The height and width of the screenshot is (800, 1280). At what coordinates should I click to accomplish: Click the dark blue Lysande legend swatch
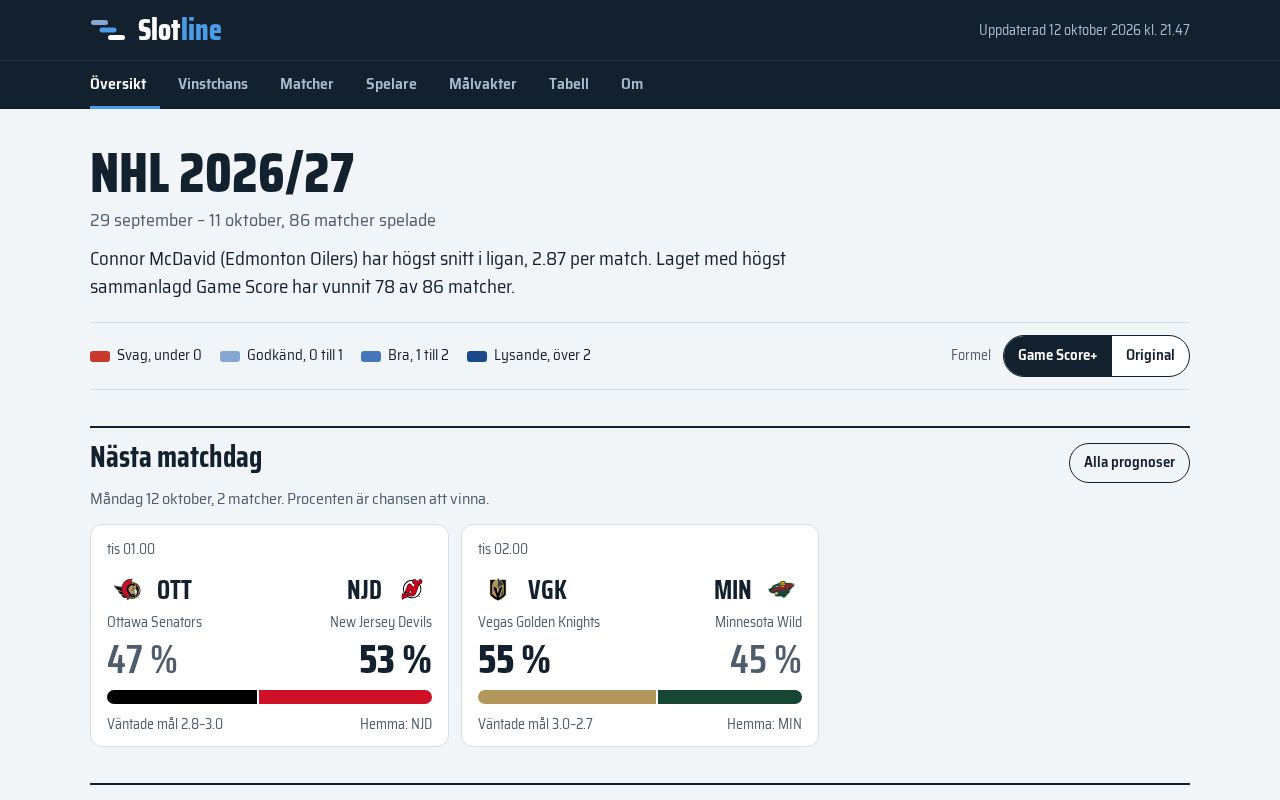tap(477, 356)
